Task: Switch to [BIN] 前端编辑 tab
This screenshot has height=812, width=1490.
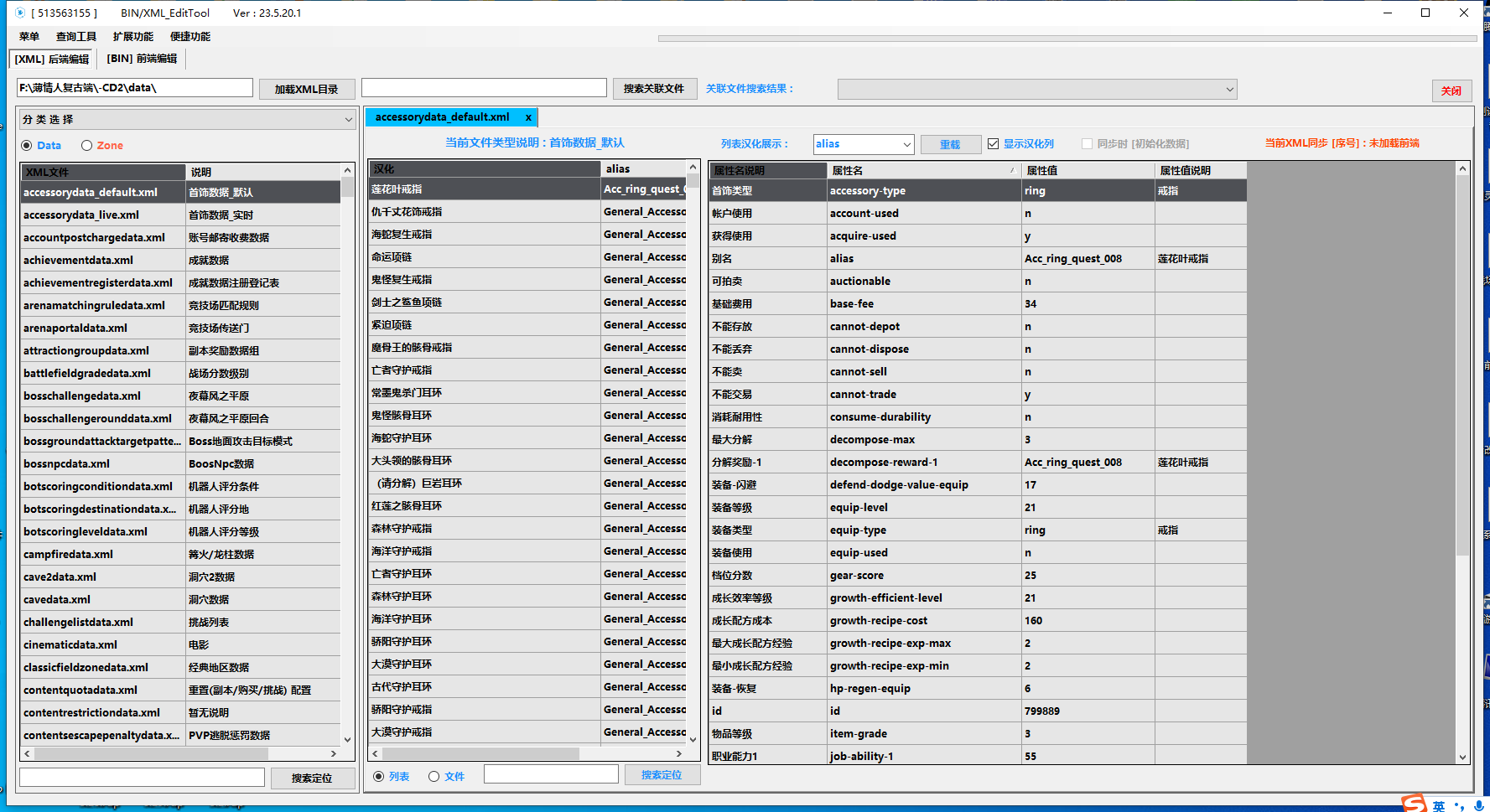Action: [142, 59]
